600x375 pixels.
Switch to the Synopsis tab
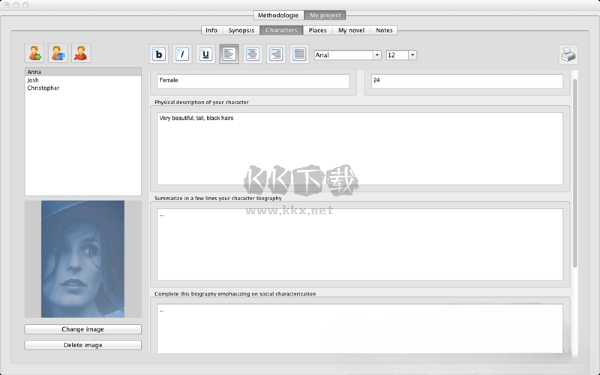[241, 30]
